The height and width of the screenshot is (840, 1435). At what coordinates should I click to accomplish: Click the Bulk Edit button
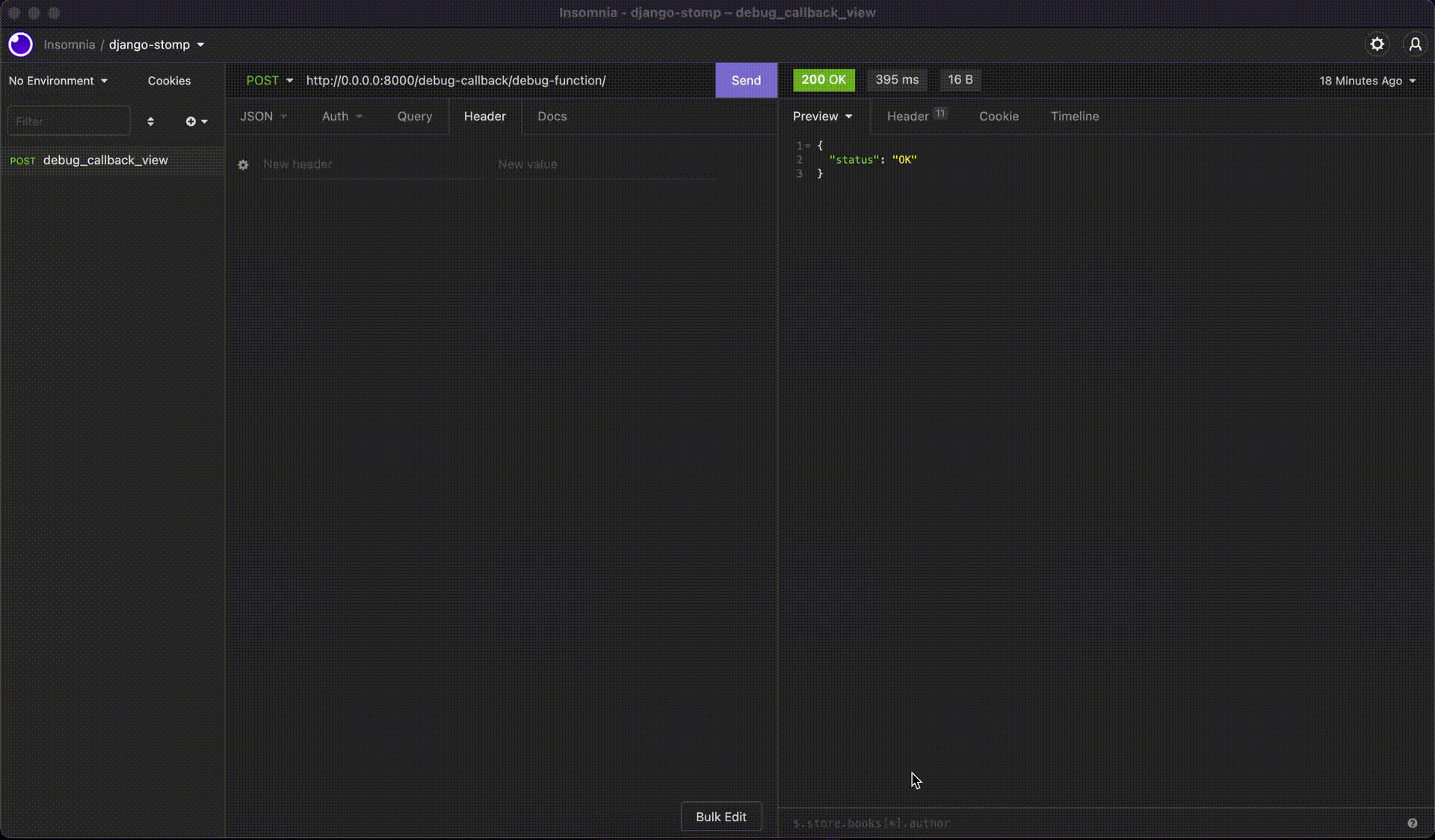(x=720, y=817)
